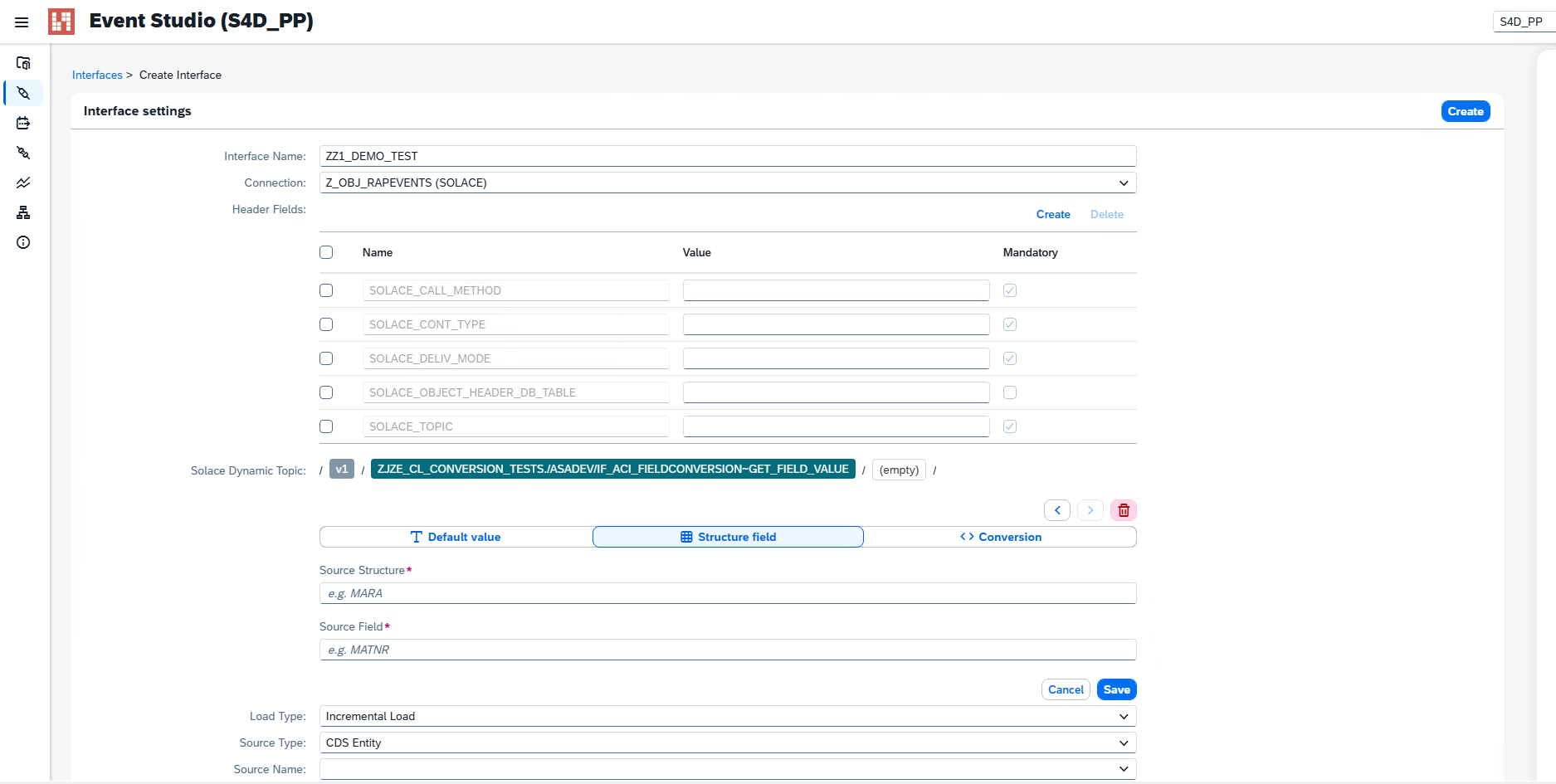The height and width of the screenshot is (784, 1556).
Task: Select the SOLACE_CONT_TYPE row checkbox
Action: [x=326, y=324]
